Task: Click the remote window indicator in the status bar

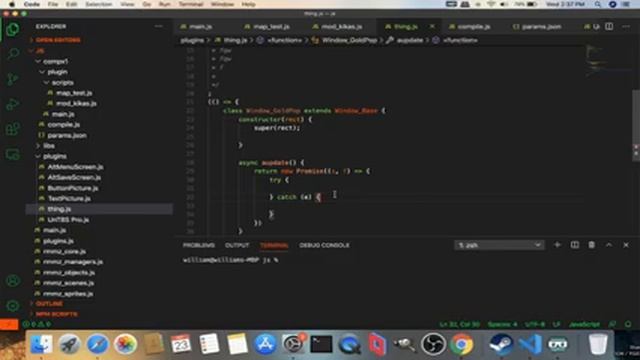Action: click(x=9, y=324)
